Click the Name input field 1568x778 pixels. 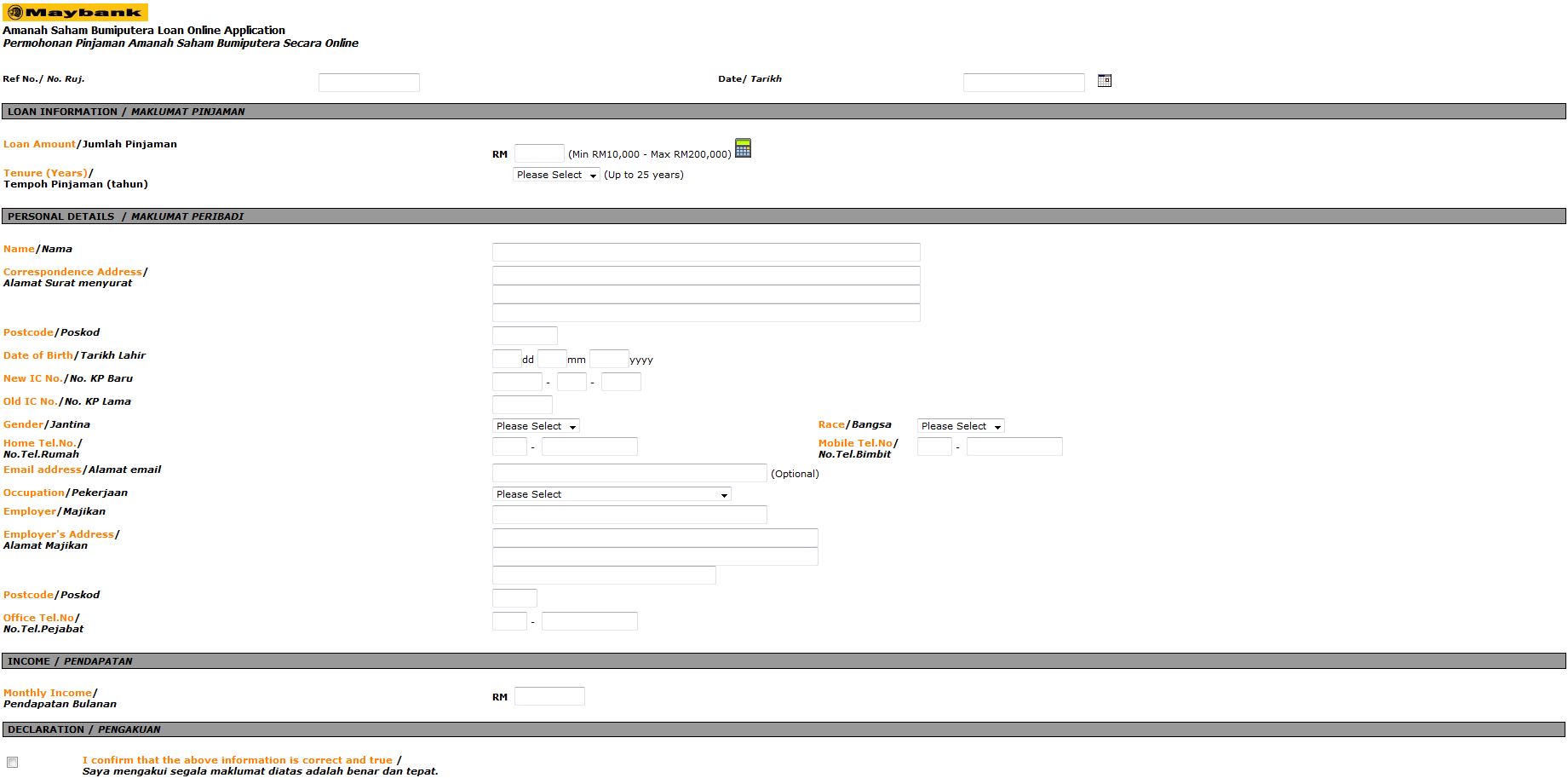[x=705, y=252]
